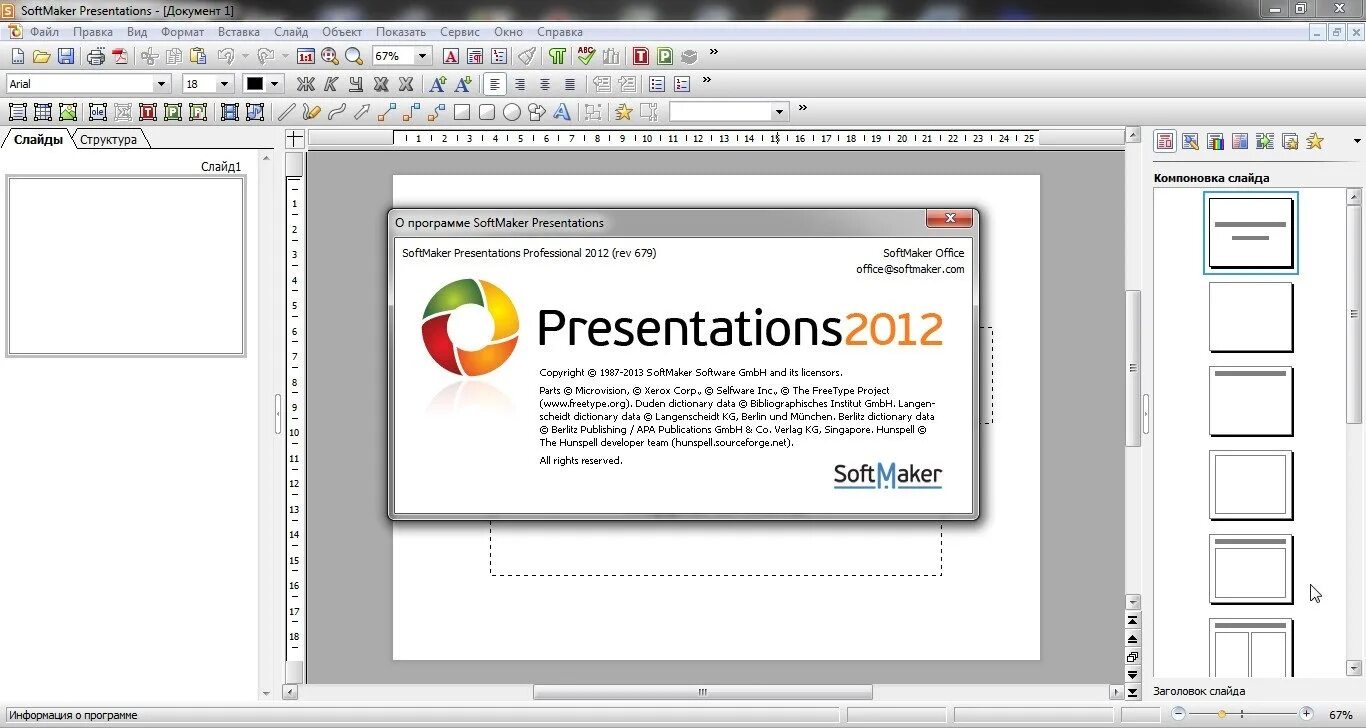
Task: Expand the top toolbar overflow chevron
Action: coord(714,52)
